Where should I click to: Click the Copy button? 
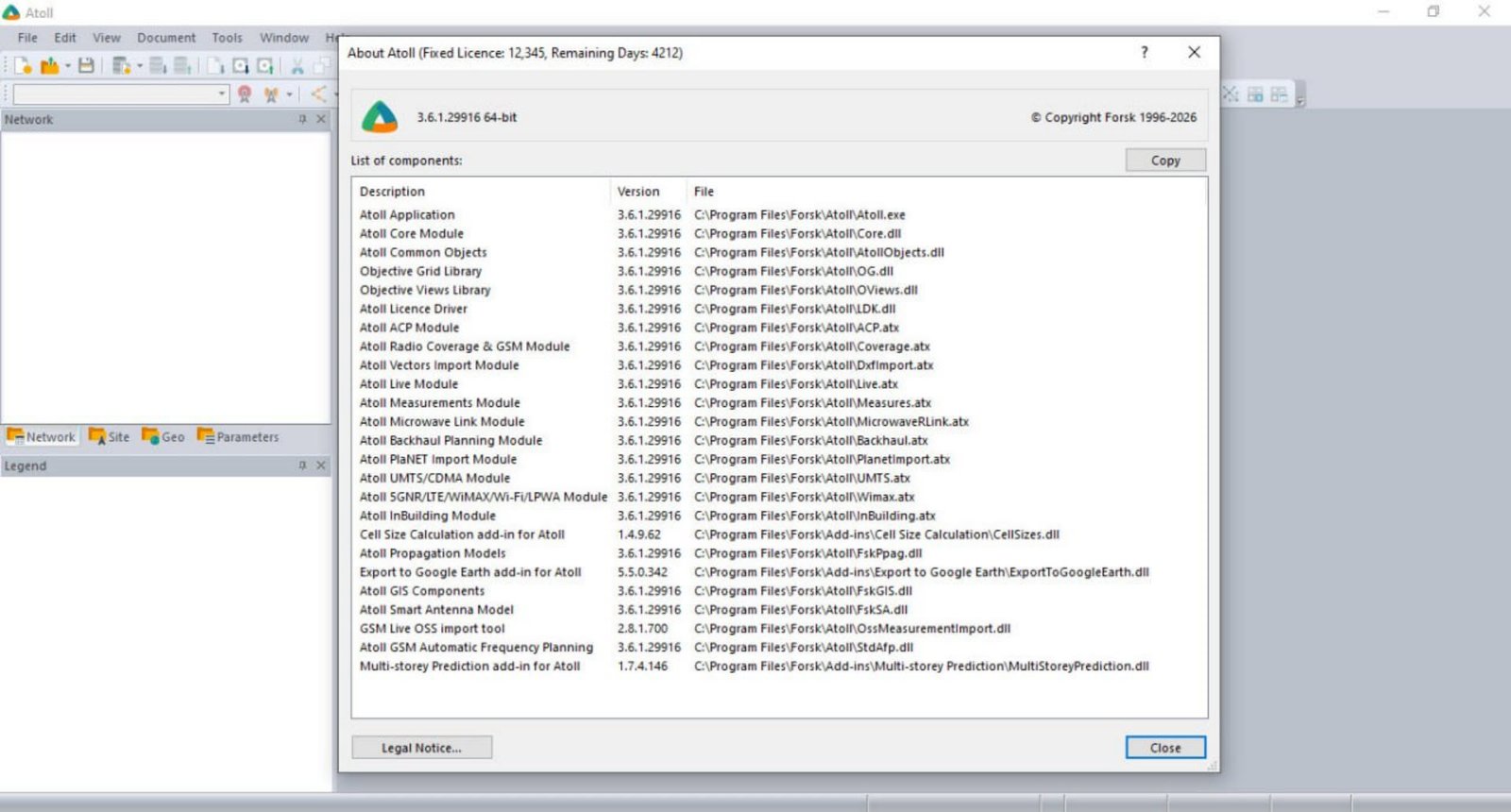tap(1165, 161)
